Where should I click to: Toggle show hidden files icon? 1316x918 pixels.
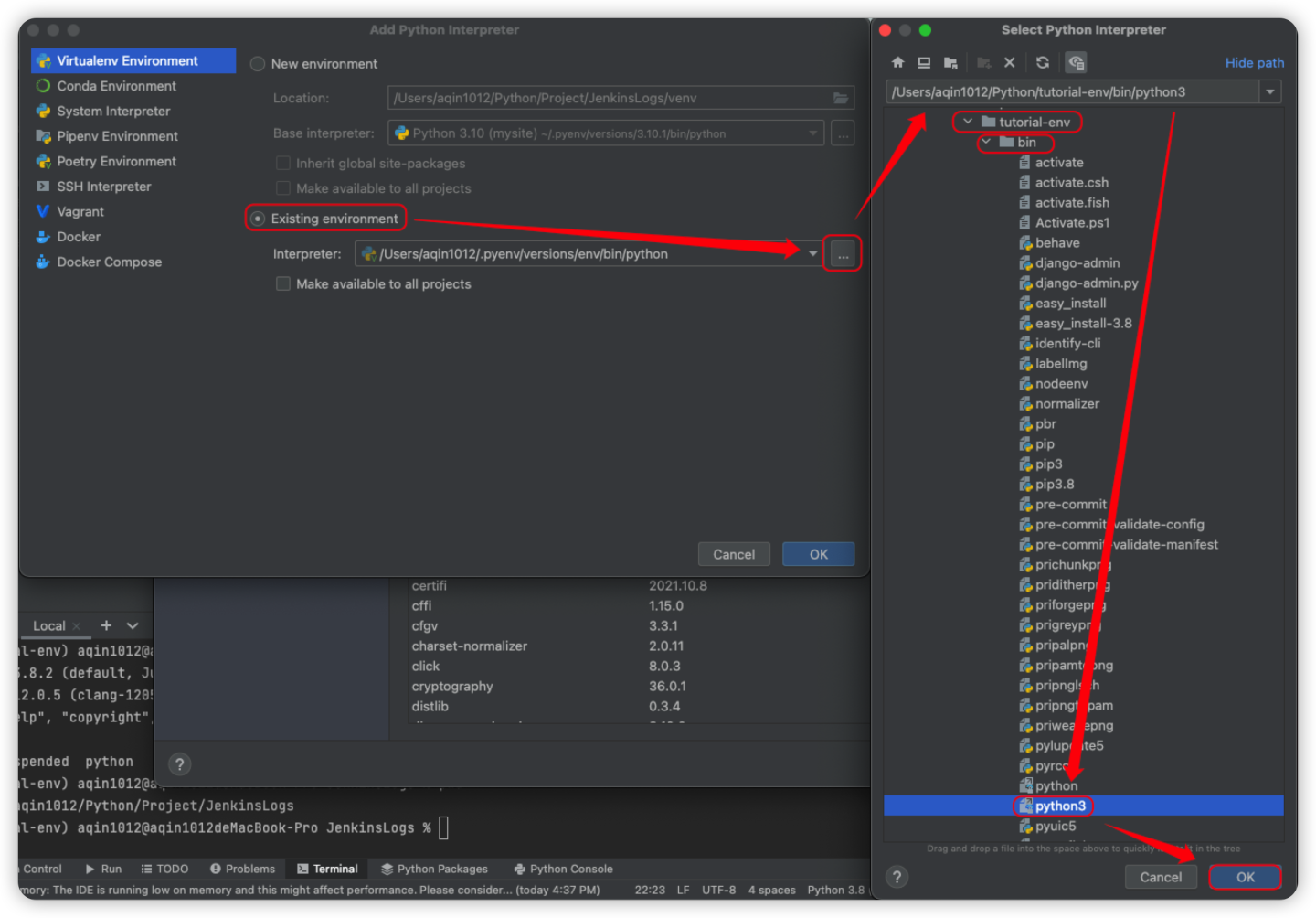coord(1076,62)
